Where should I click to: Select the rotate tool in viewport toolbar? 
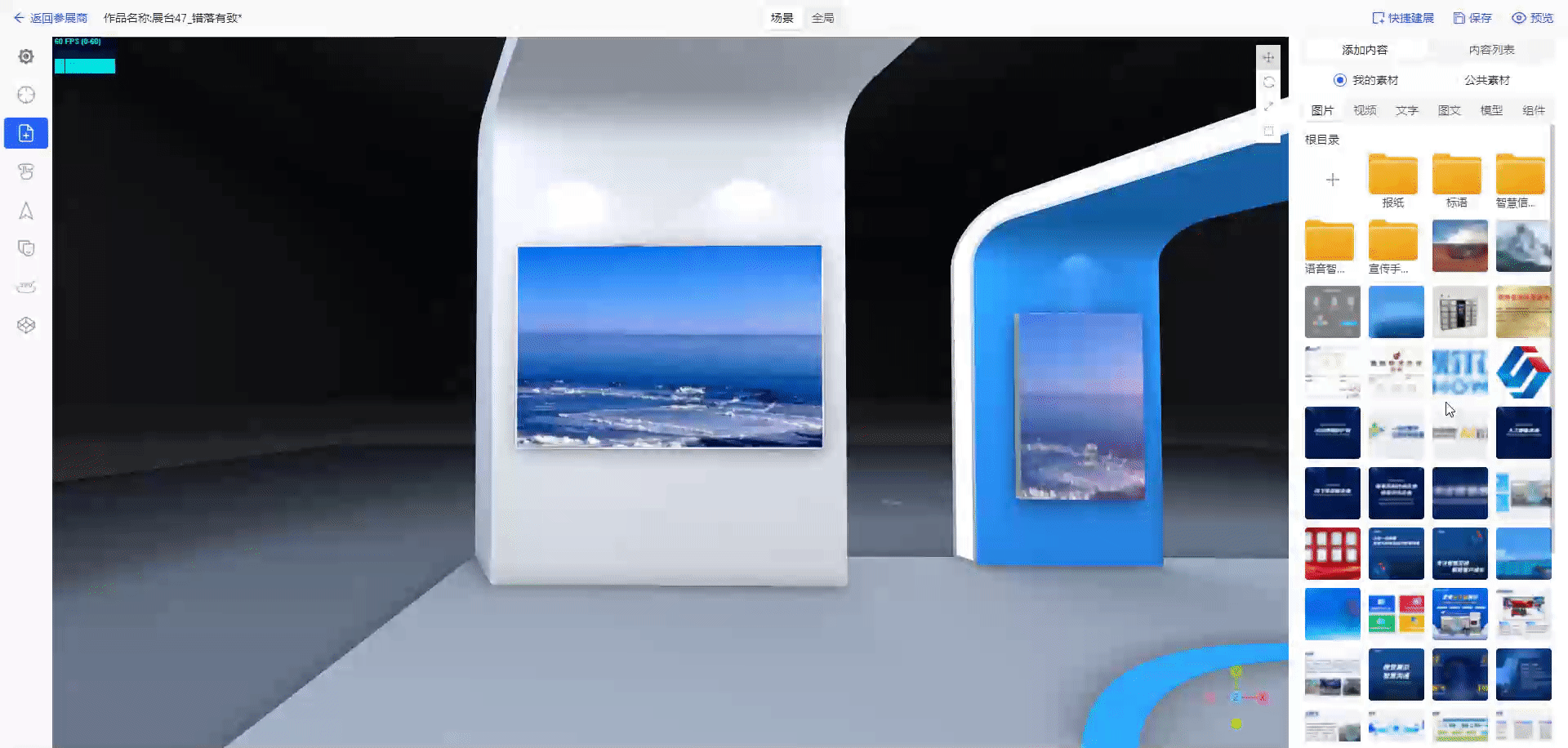1268,82
